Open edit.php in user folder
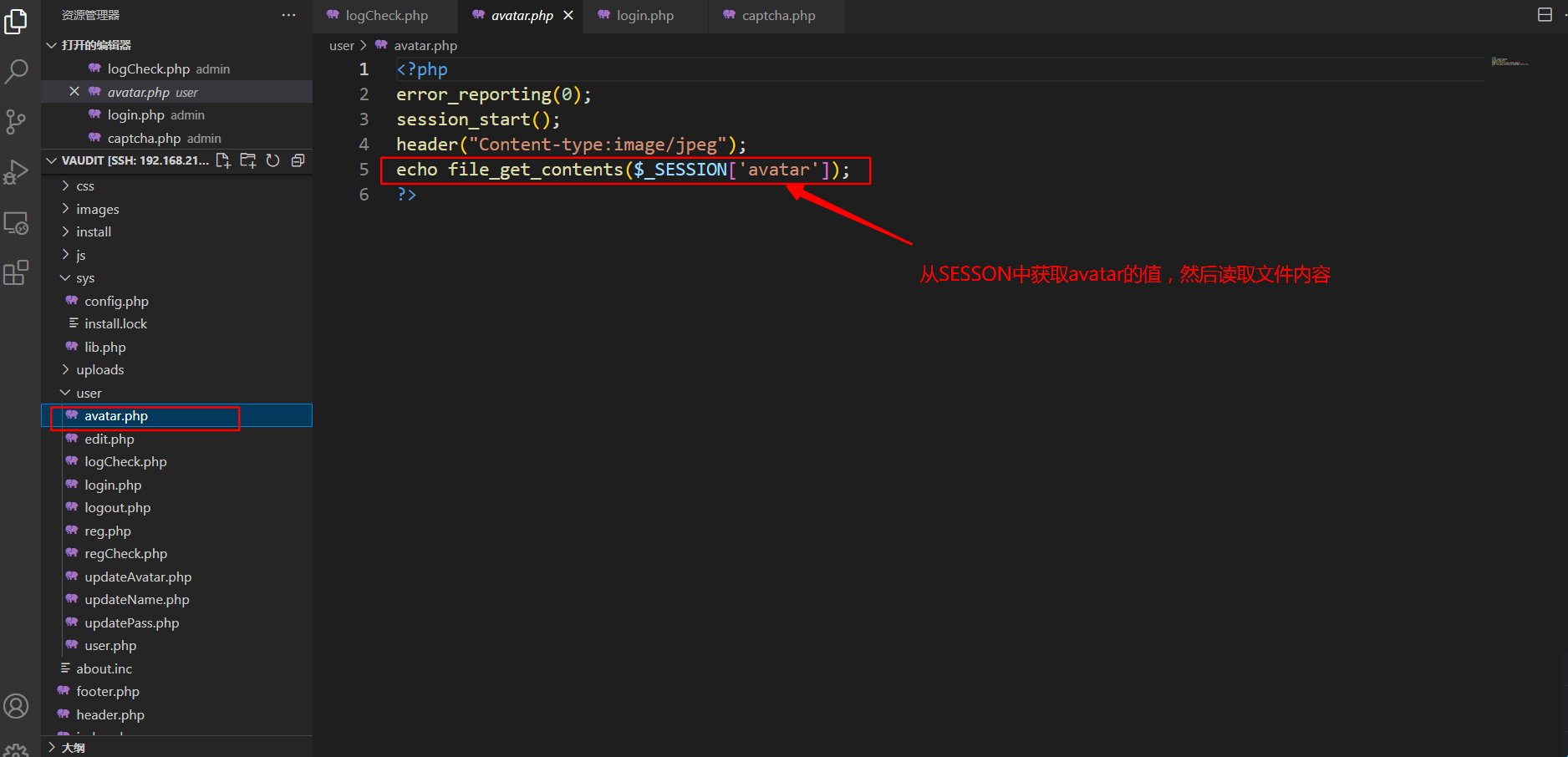 [176, 439]
